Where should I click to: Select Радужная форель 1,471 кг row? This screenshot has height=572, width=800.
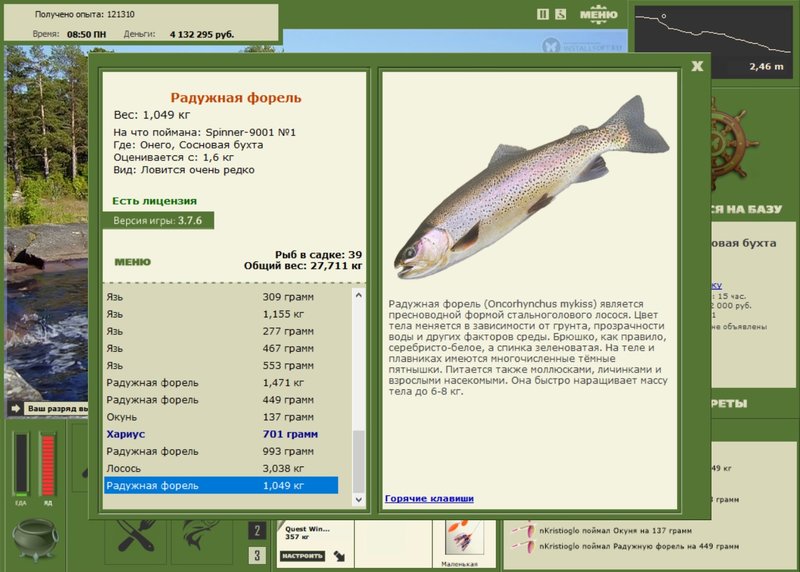coord(221,383)
